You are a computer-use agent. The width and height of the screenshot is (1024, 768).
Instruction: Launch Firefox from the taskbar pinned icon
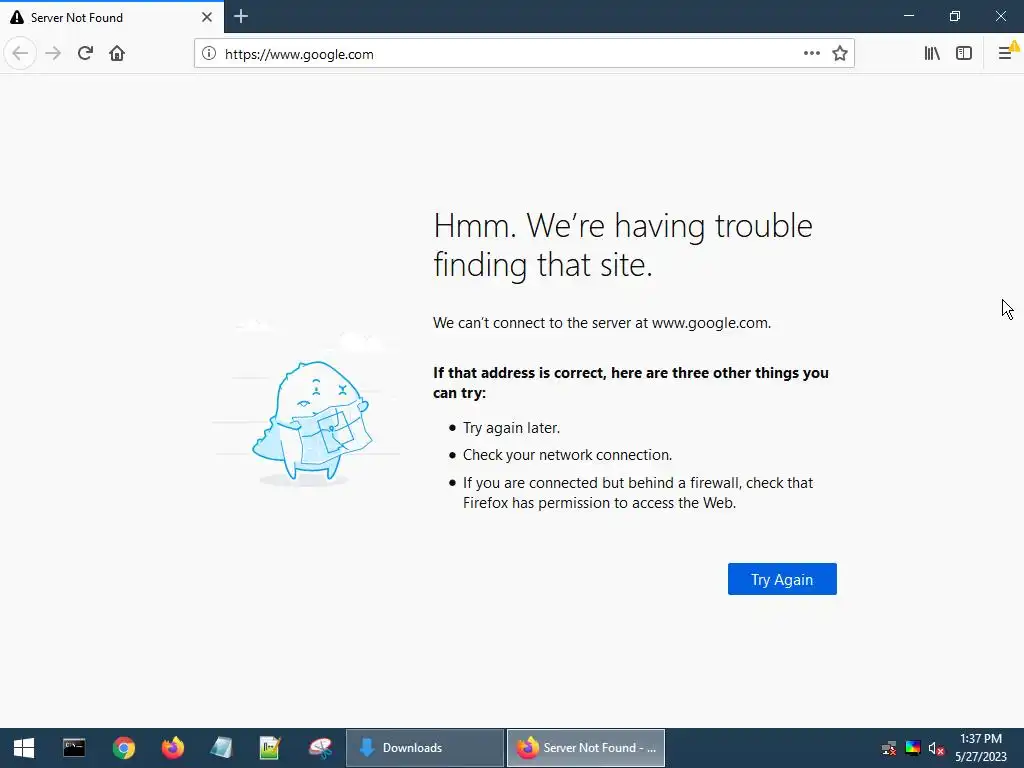(x=173, y=748)
